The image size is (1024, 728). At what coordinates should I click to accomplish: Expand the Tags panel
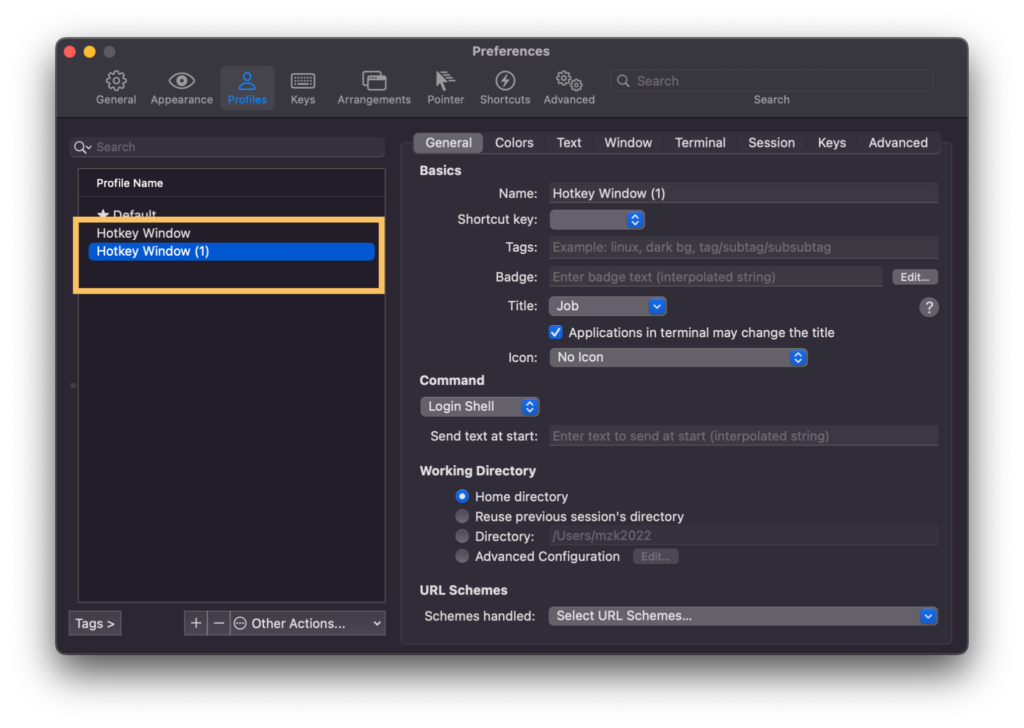point(95,624)
